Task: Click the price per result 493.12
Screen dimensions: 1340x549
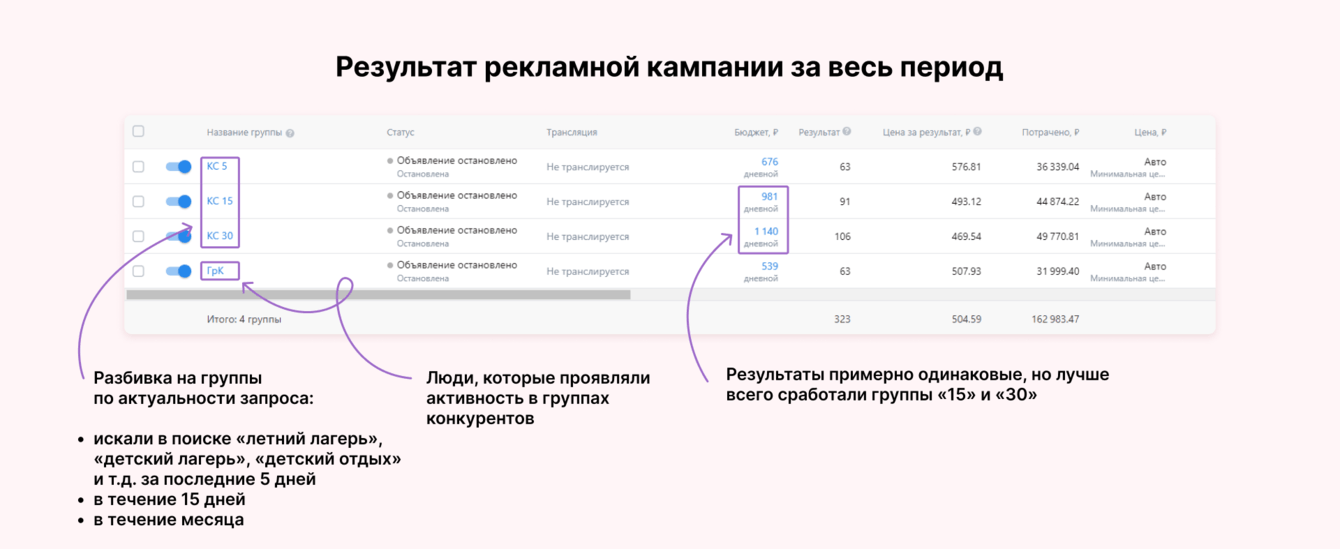Action: tap(966, 202)
